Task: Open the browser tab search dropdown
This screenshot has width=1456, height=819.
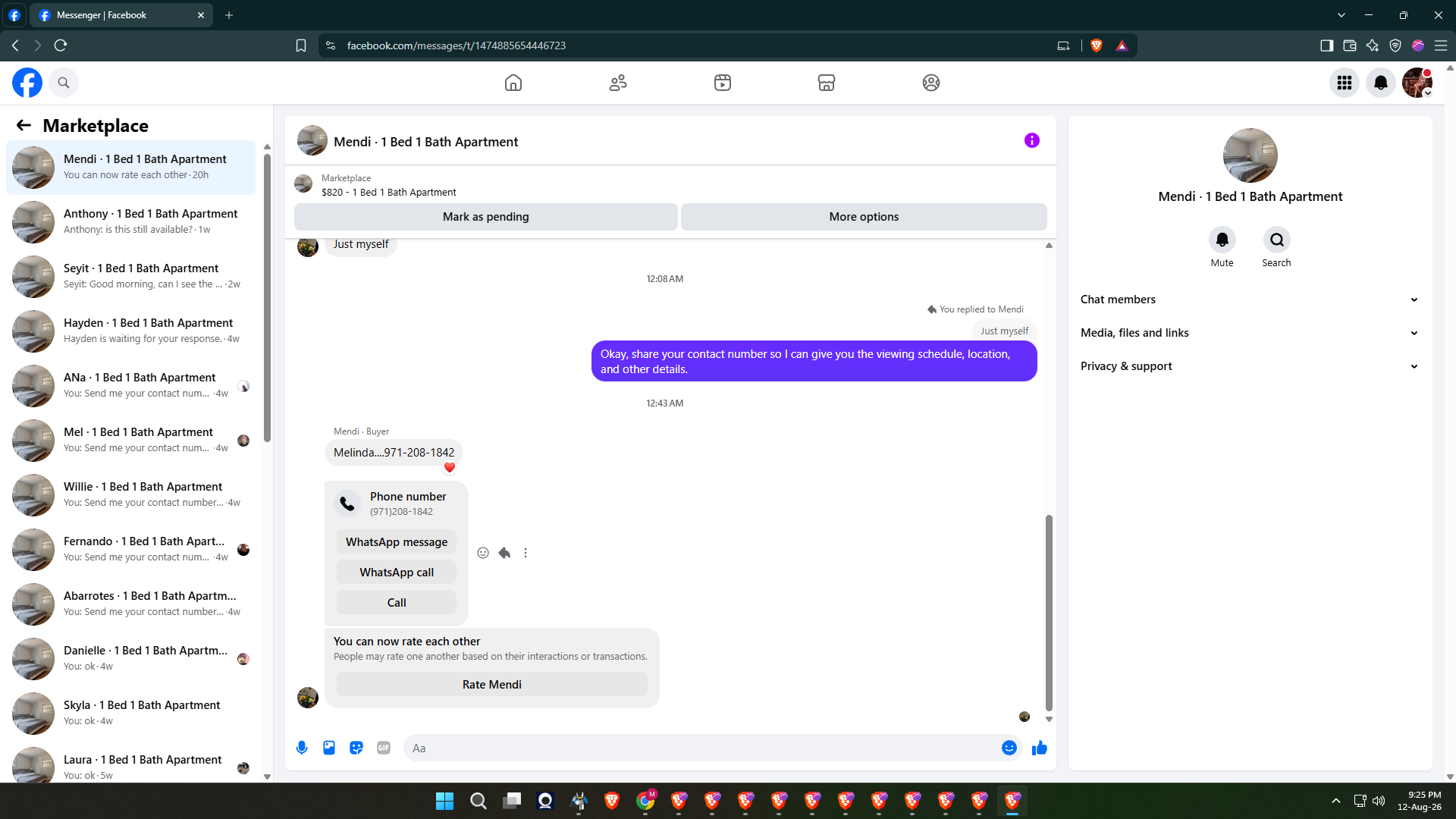Action: coord(1341,15)
